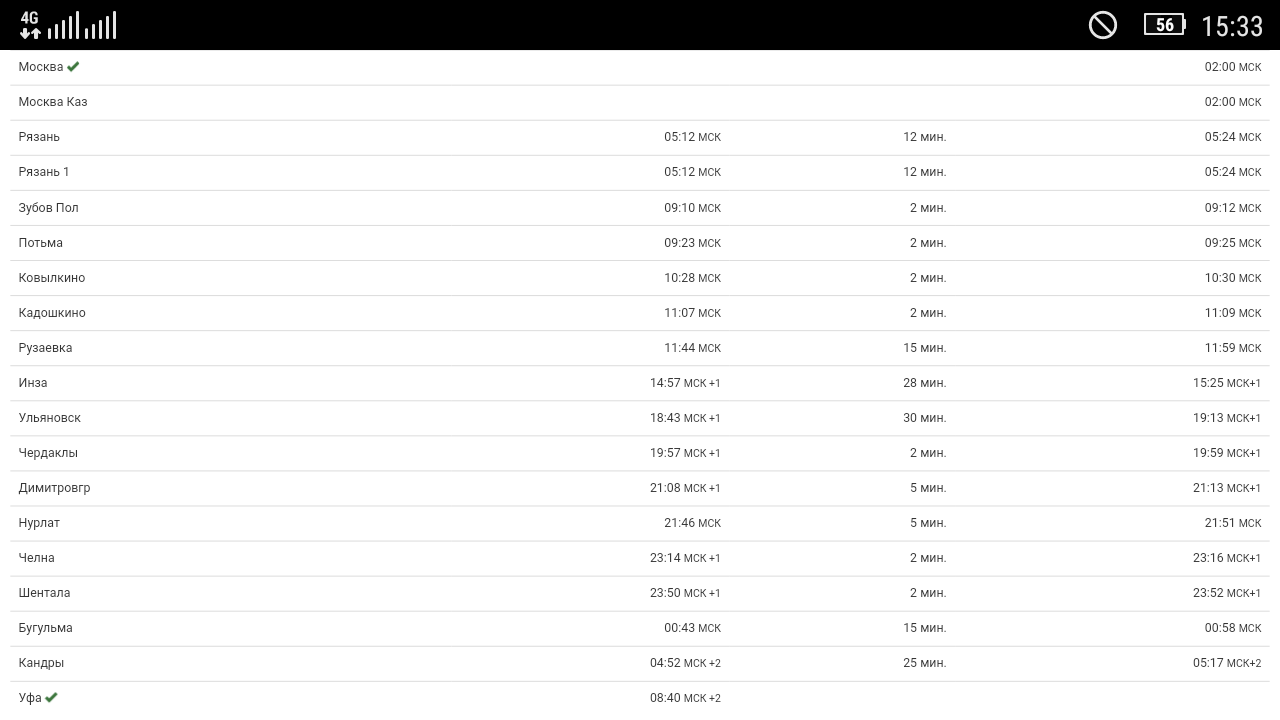The height and width of the screenshot is (720, 1280).
Task: Click the Шентала station name
Action: [x=44, y=593]
